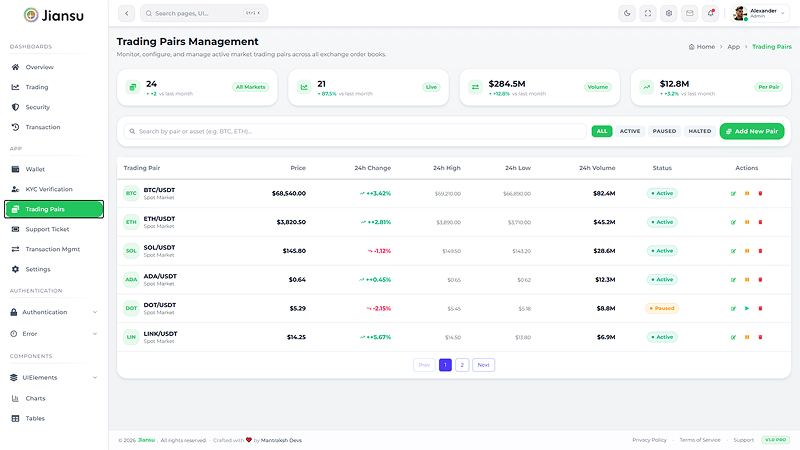This screenshot has height=450, width=800.
Task: Expand the Authentication sidebar menu
Action: 54,312
